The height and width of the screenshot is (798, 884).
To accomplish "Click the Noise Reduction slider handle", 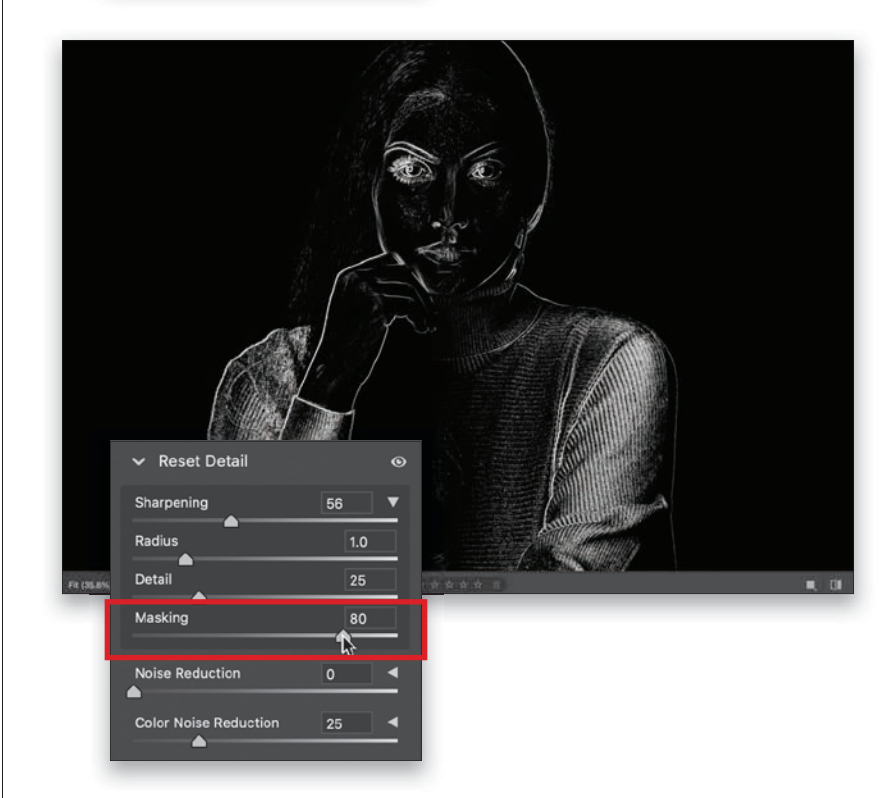I will pyautogui.click(x=134, y=691).
